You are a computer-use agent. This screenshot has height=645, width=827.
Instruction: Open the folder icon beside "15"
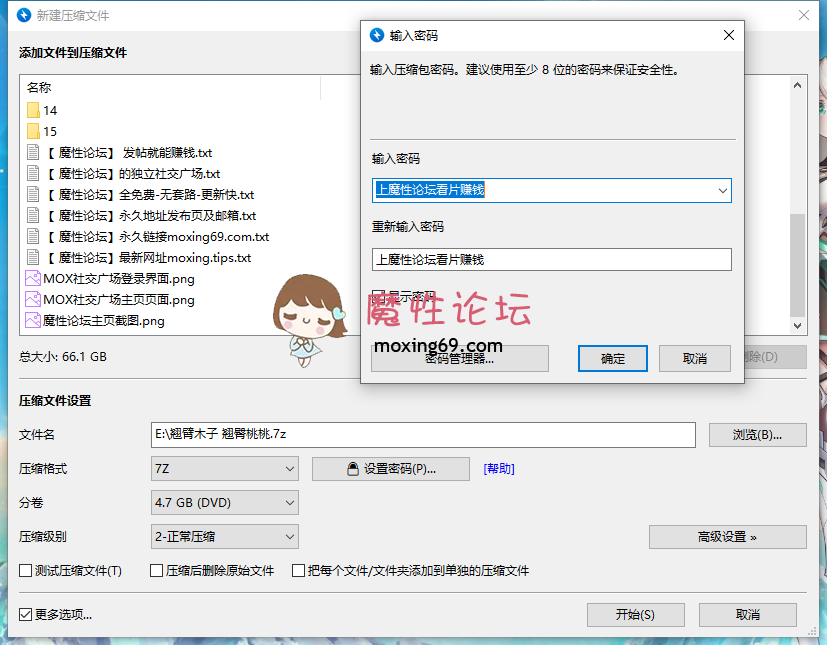[34, 131]
